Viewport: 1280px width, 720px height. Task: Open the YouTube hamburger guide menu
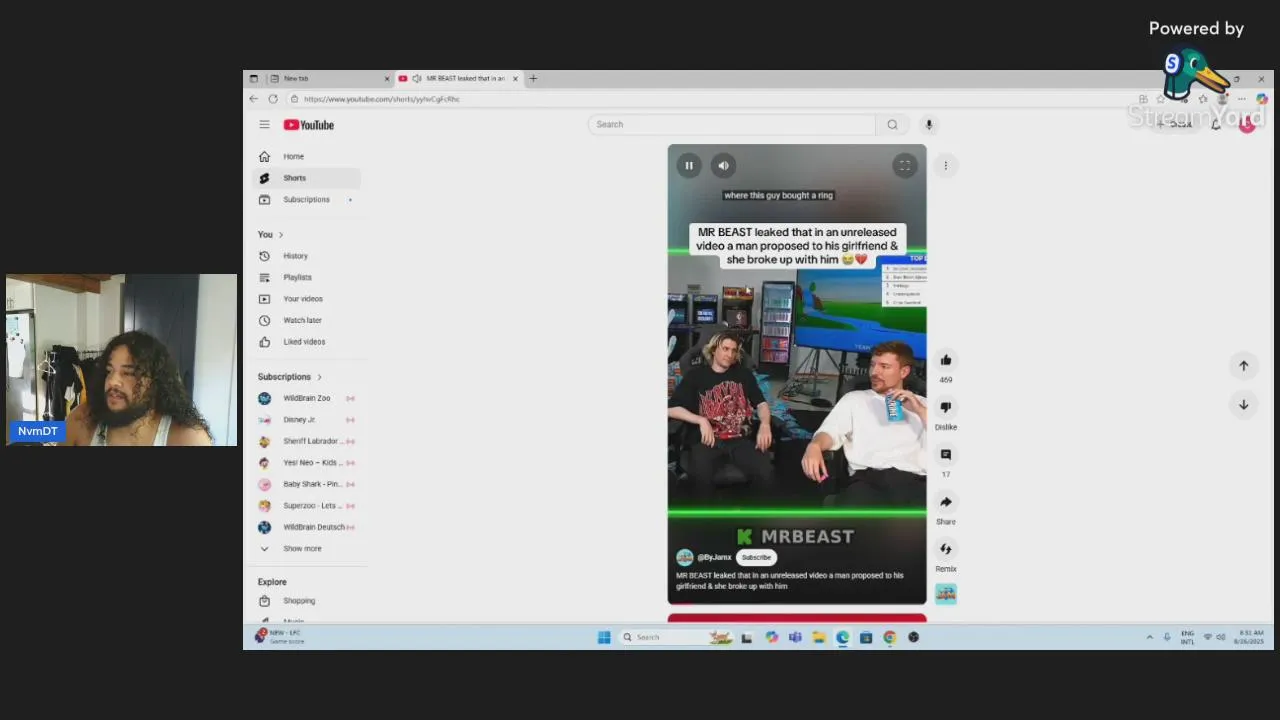point(264,125)
